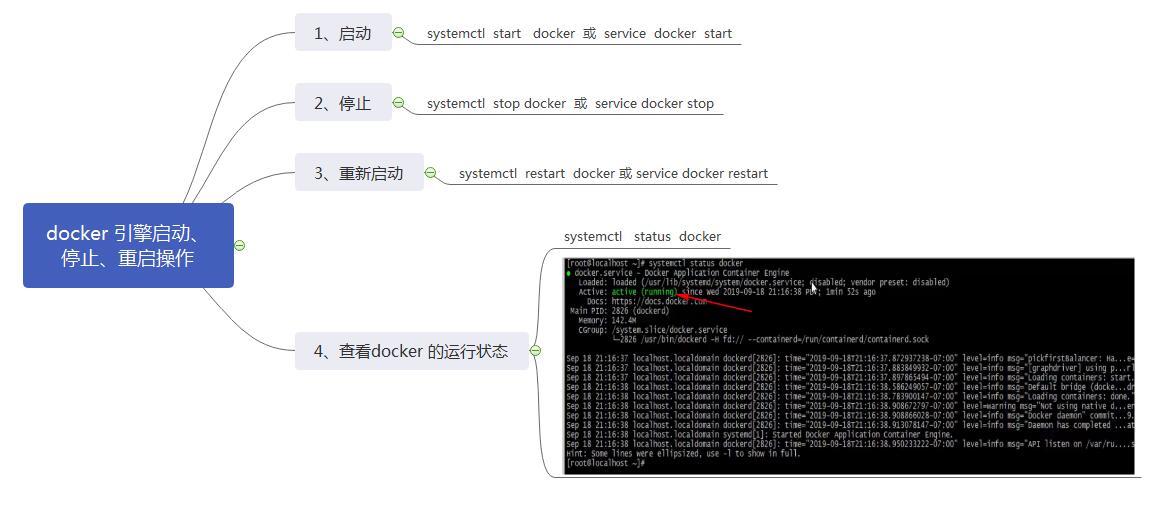Select the 3、重新启动 node
Screen dimensions: 1166x511
(x=359, y=173)
